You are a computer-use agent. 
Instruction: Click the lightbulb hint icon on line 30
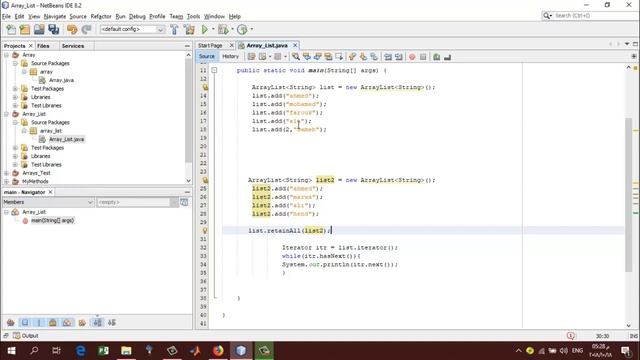click(205, 231)
